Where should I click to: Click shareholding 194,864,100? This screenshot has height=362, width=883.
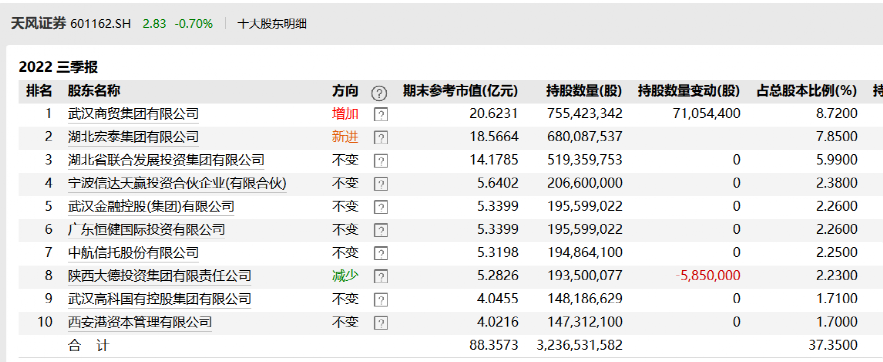click(585, 252)
